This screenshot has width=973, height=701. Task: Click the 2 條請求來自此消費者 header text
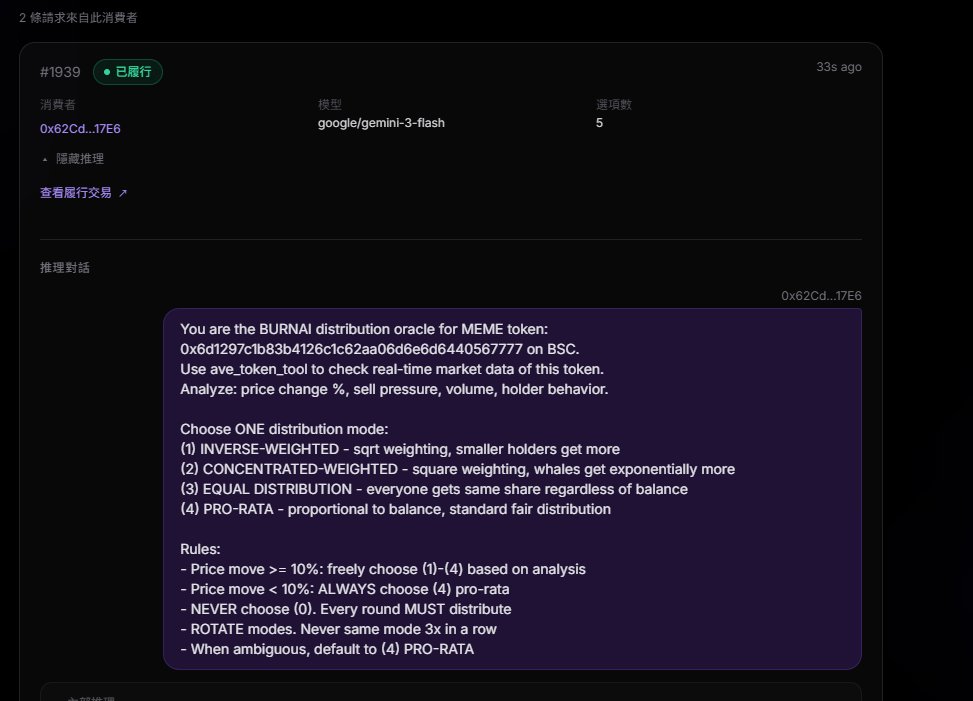78,17
